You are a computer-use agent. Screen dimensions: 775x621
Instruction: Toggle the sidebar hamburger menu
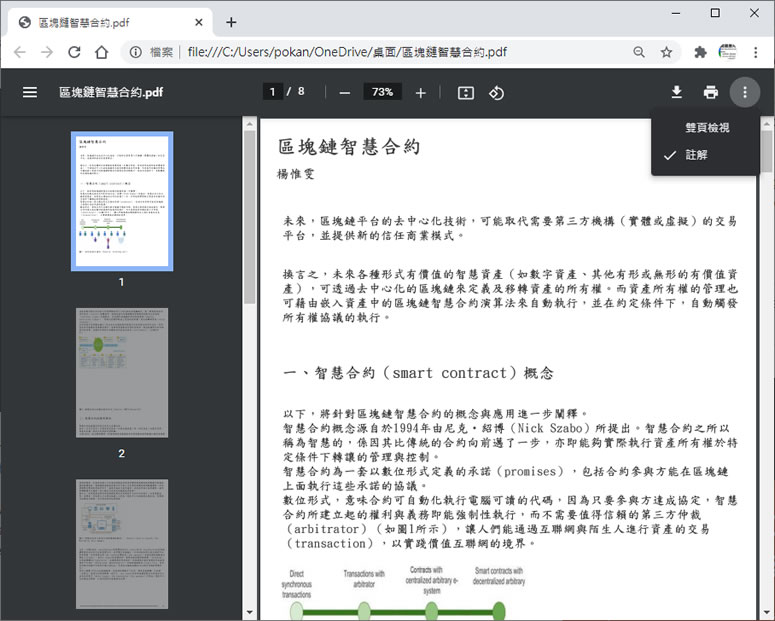click(30, 92)
